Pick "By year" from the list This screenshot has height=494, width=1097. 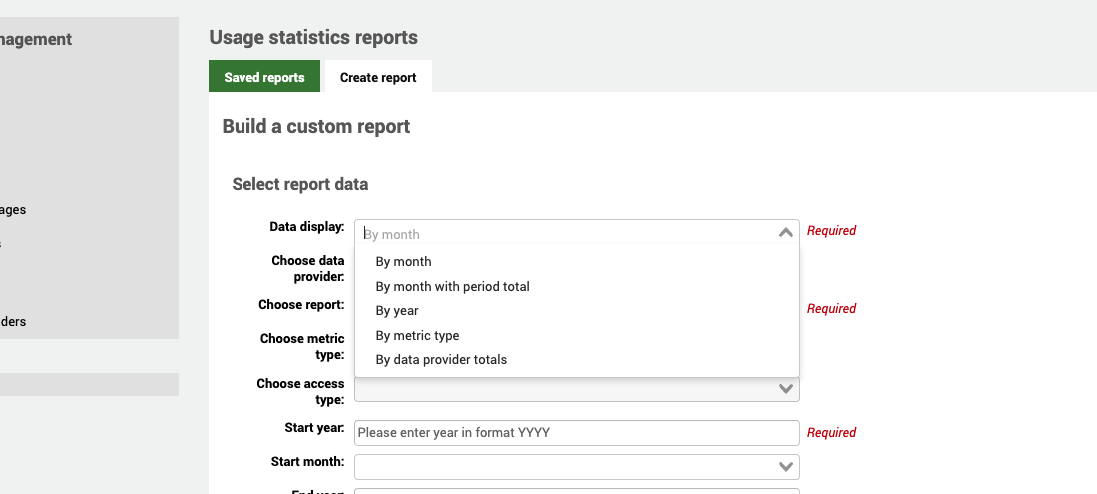pyautogui.click(x=397, y=311)
